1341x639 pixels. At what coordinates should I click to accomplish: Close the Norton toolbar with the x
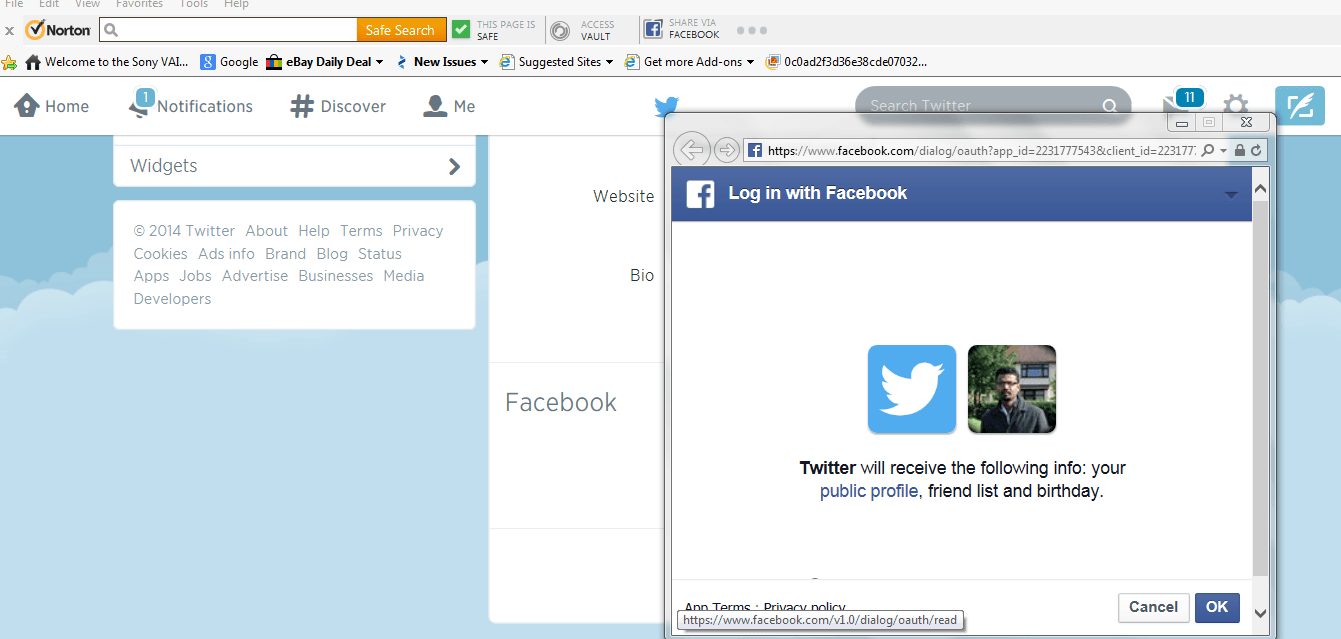tap(9, 31)
